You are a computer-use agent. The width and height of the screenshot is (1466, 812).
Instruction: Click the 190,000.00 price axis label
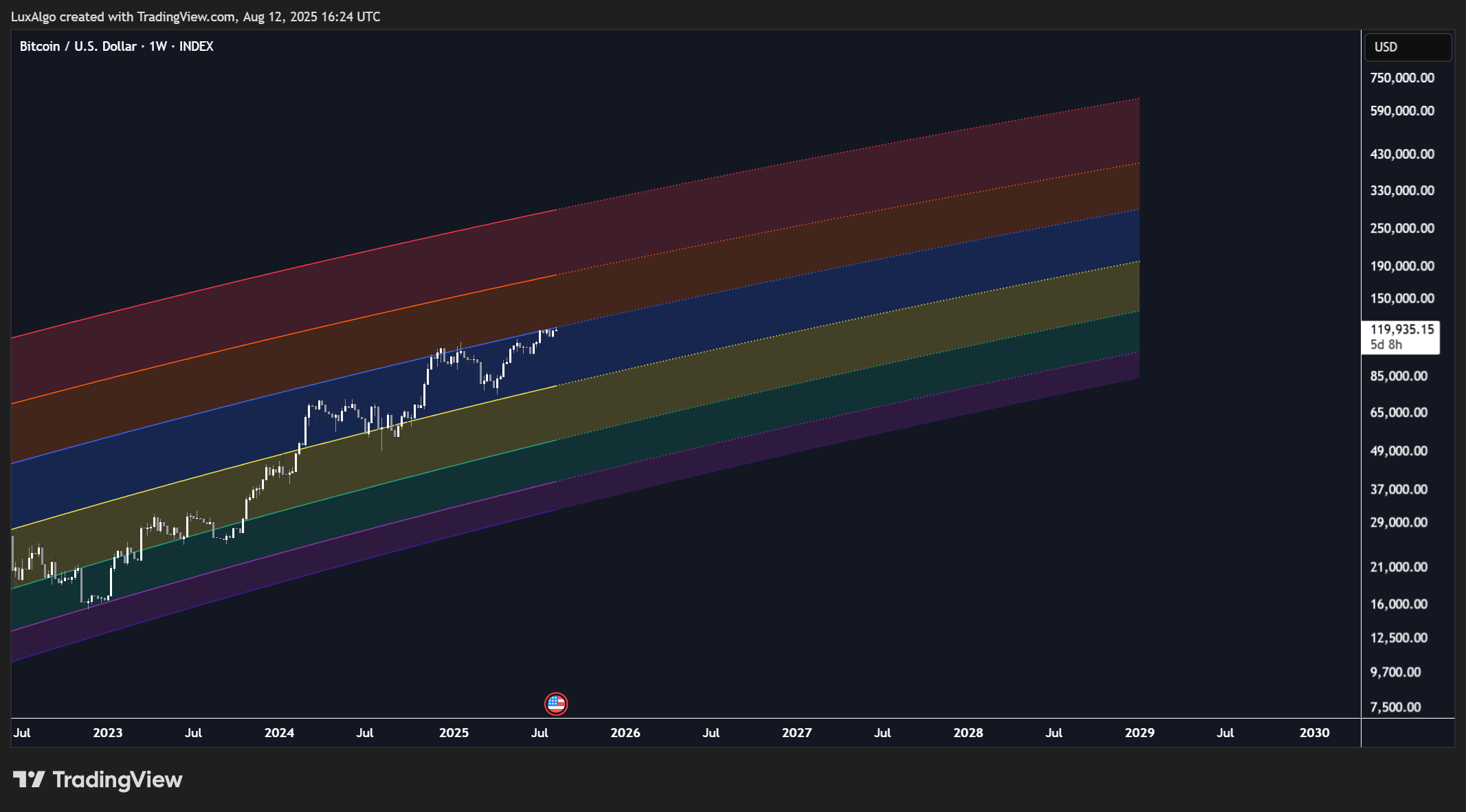1402,267
